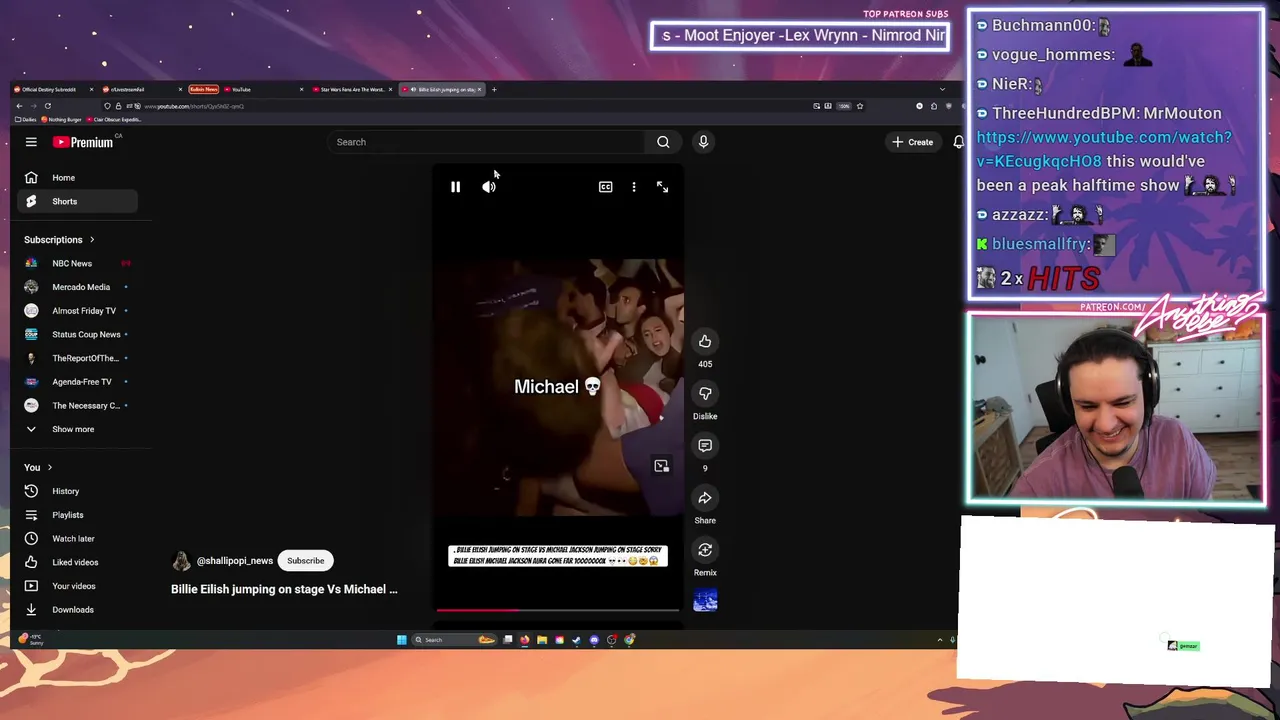Enter fullscreen on the Short
Screen dimensions: 1280x720
[662, 187]
